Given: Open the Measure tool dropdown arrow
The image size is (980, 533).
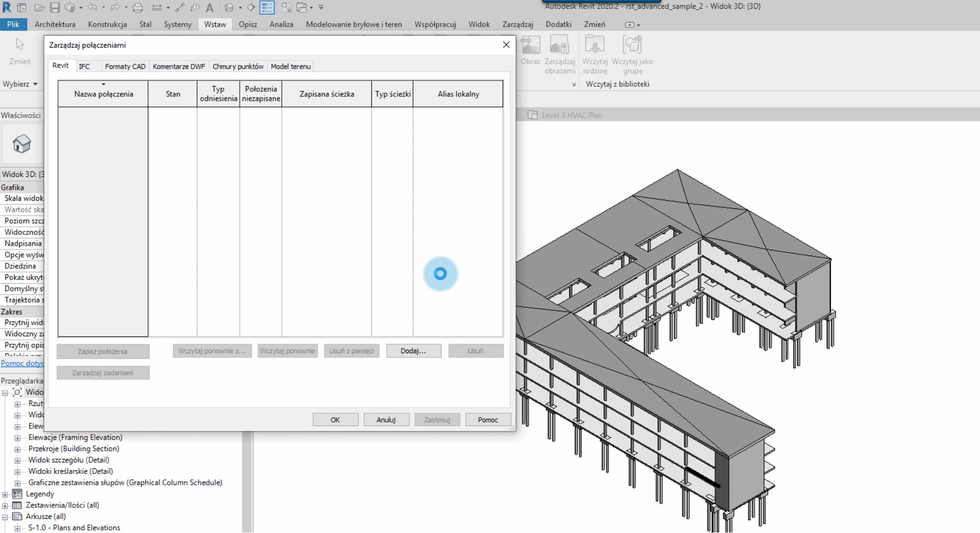Looking at the screenshot, I should (168, 8).
